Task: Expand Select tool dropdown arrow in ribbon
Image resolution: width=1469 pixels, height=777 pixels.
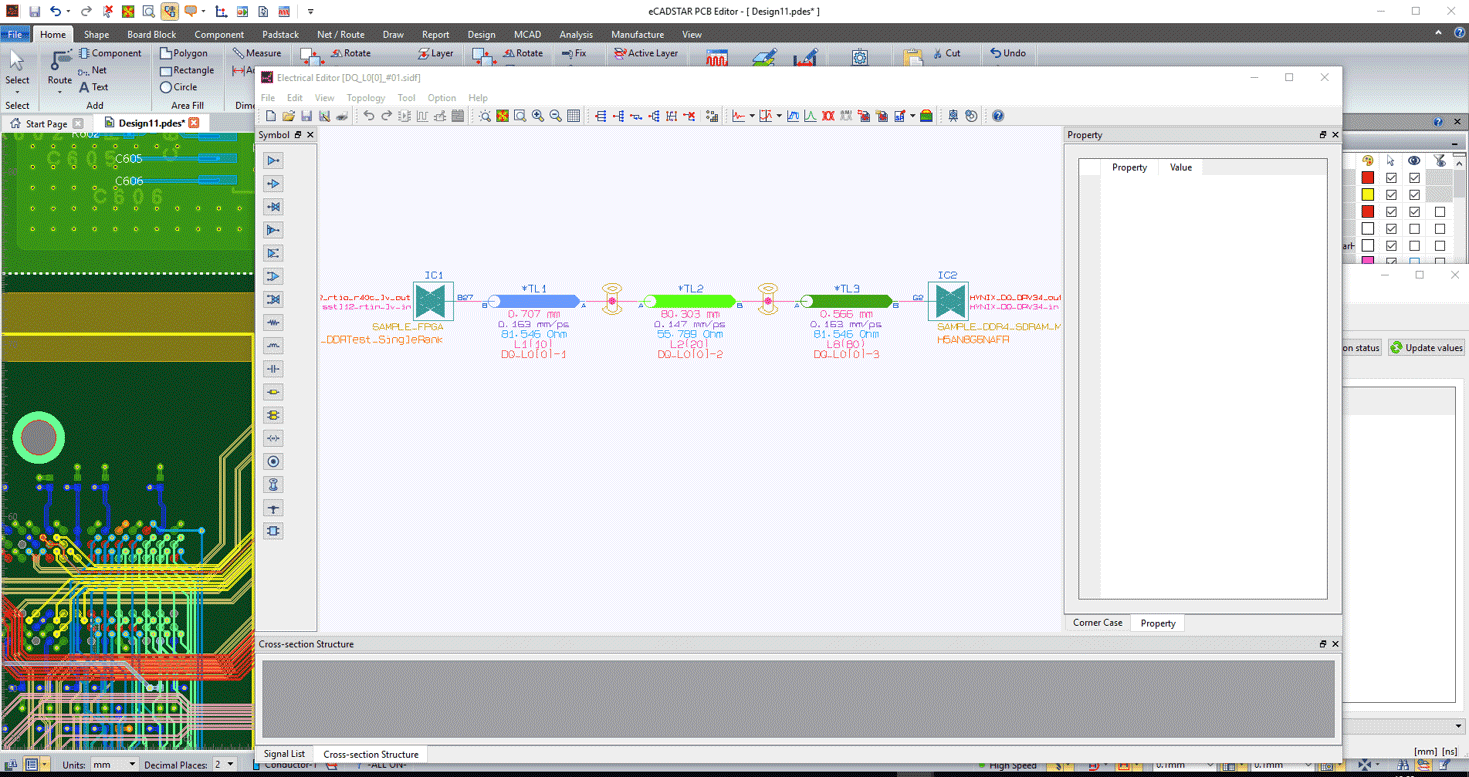Action: [x=17, y=92]
